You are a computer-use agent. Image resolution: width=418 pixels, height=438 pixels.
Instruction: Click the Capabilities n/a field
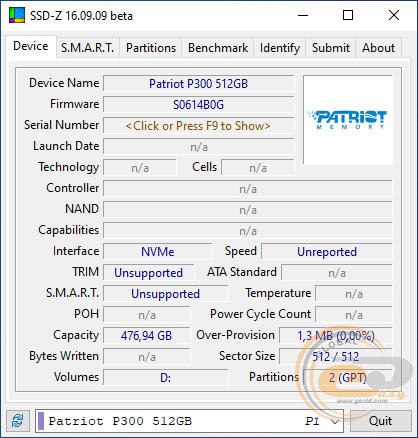point(248,231)
